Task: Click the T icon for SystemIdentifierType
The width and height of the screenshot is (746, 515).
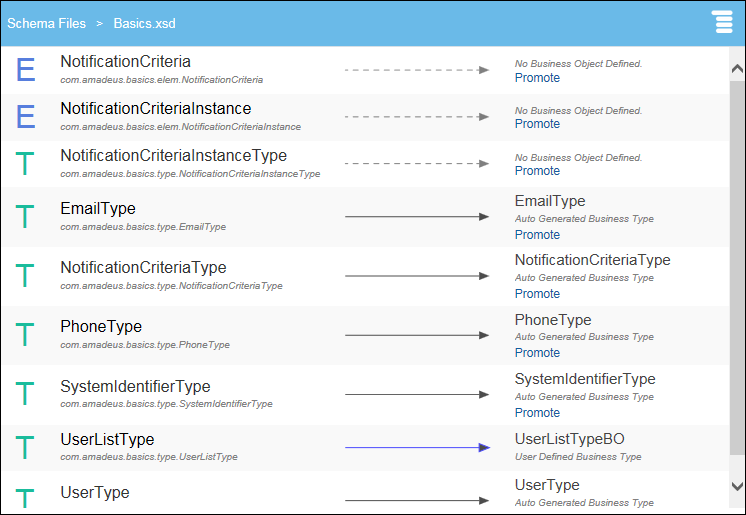Action: [26, 394]
